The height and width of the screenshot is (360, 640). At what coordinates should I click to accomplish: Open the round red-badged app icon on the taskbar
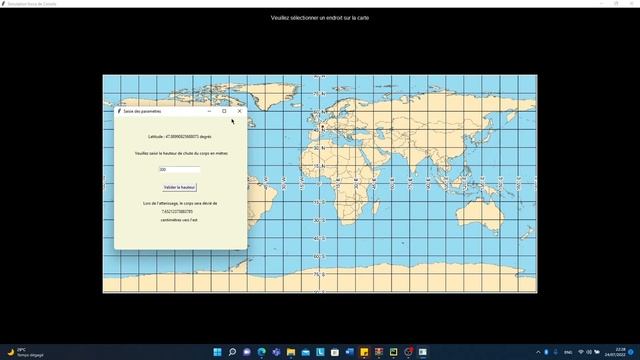[x=408, y=352]
